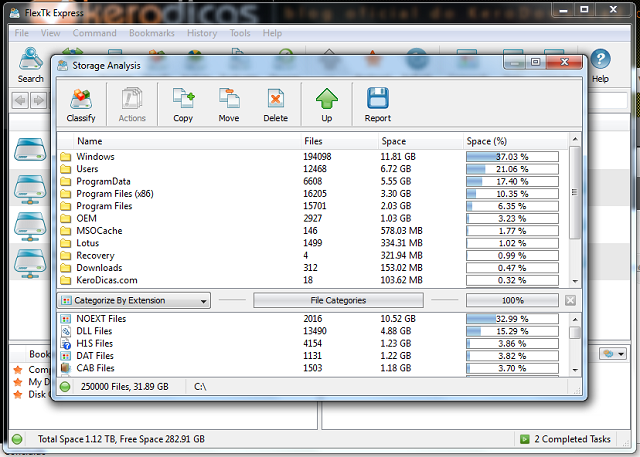Image resolution: width=640 pixels, height=457 pixels.
Task: Select the second network drive icon in sidebar
Action: tap(30, 189)
